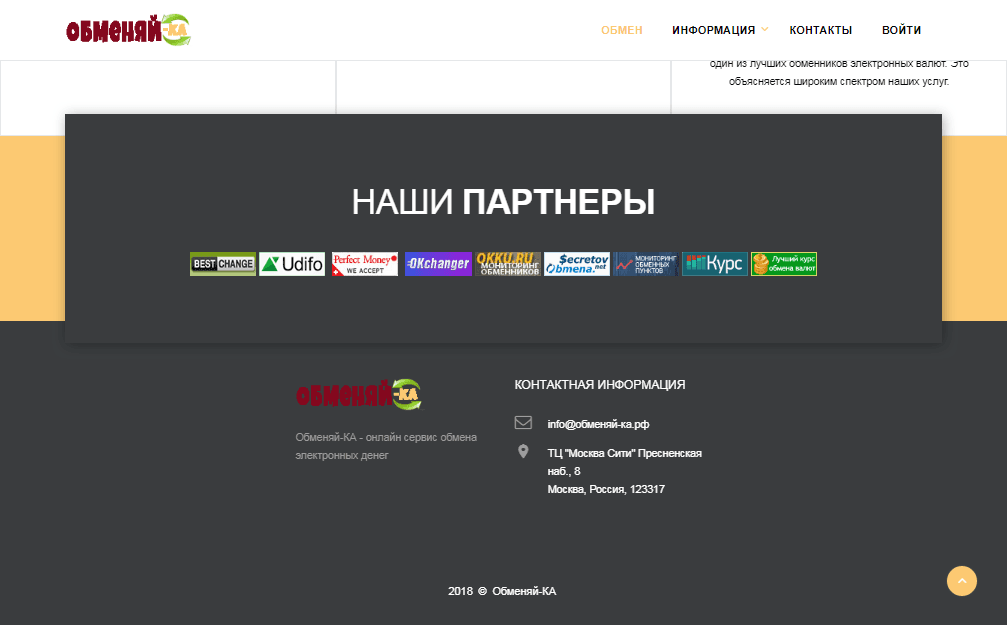This screenshot has height=625, width=1007.
Task: Open the Мониторинг обменных пунктов logo
Action: [x=645, y=263]
